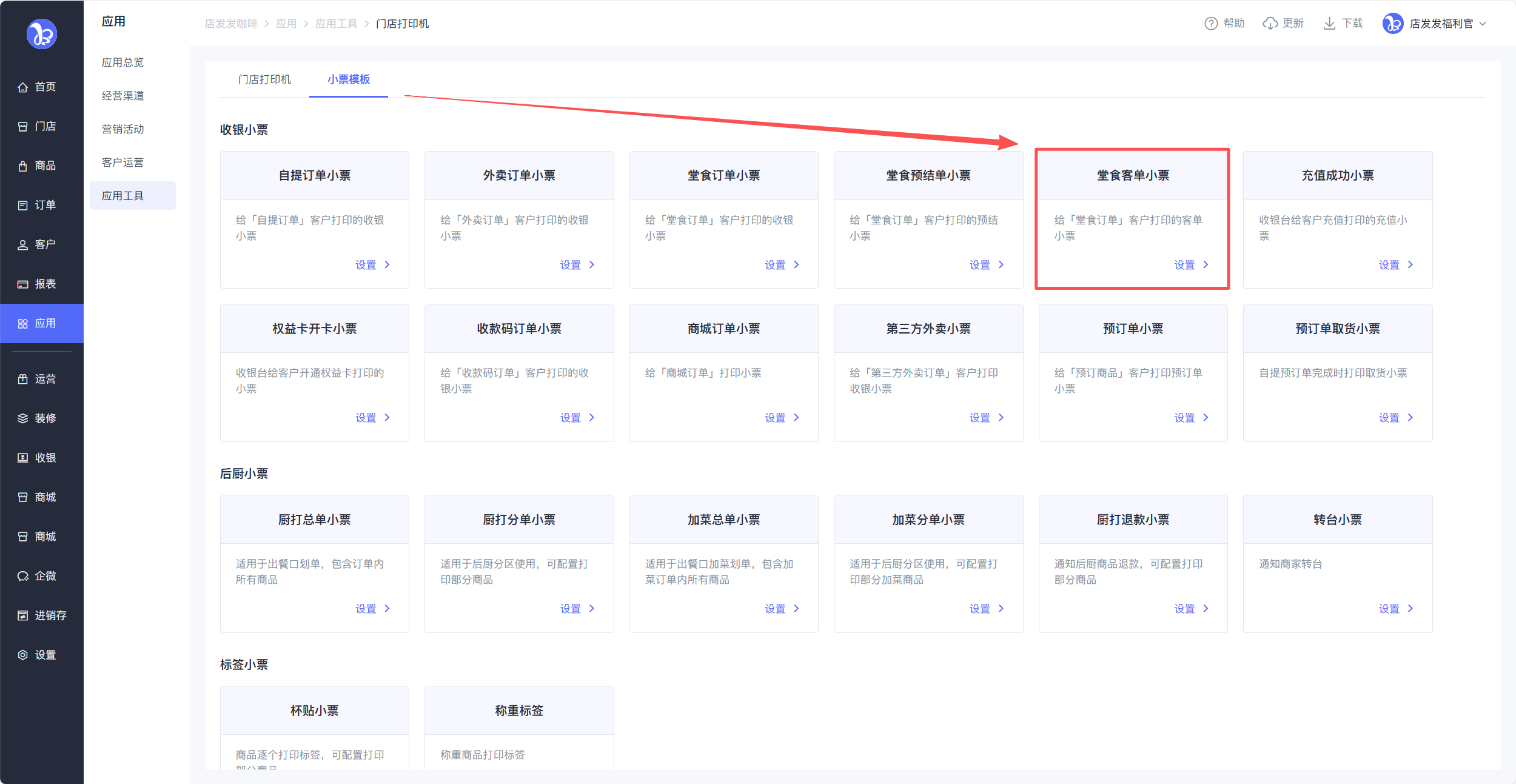Click the 更新 cloud update icon
The height and width of the screenshot is (784, 1516).
pos(1270,24)
